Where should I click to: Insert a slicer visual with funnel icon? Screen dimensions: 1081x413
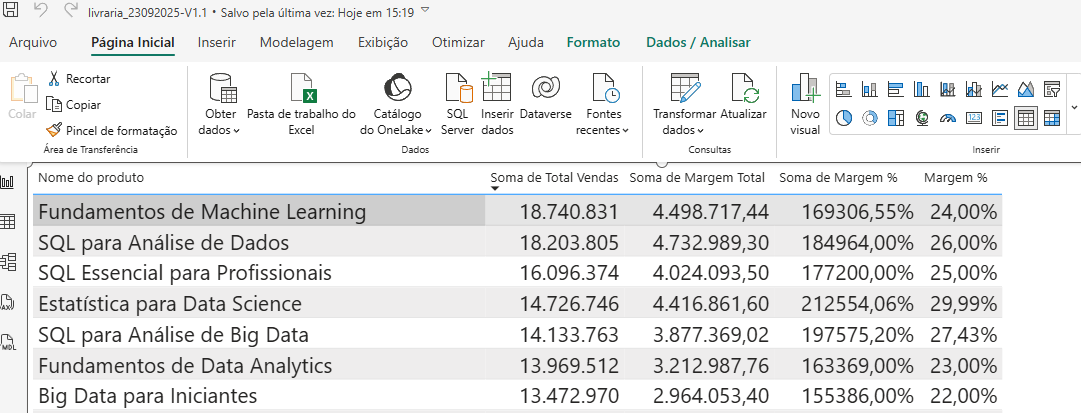pyautogui.click(x=1051, y=89)
